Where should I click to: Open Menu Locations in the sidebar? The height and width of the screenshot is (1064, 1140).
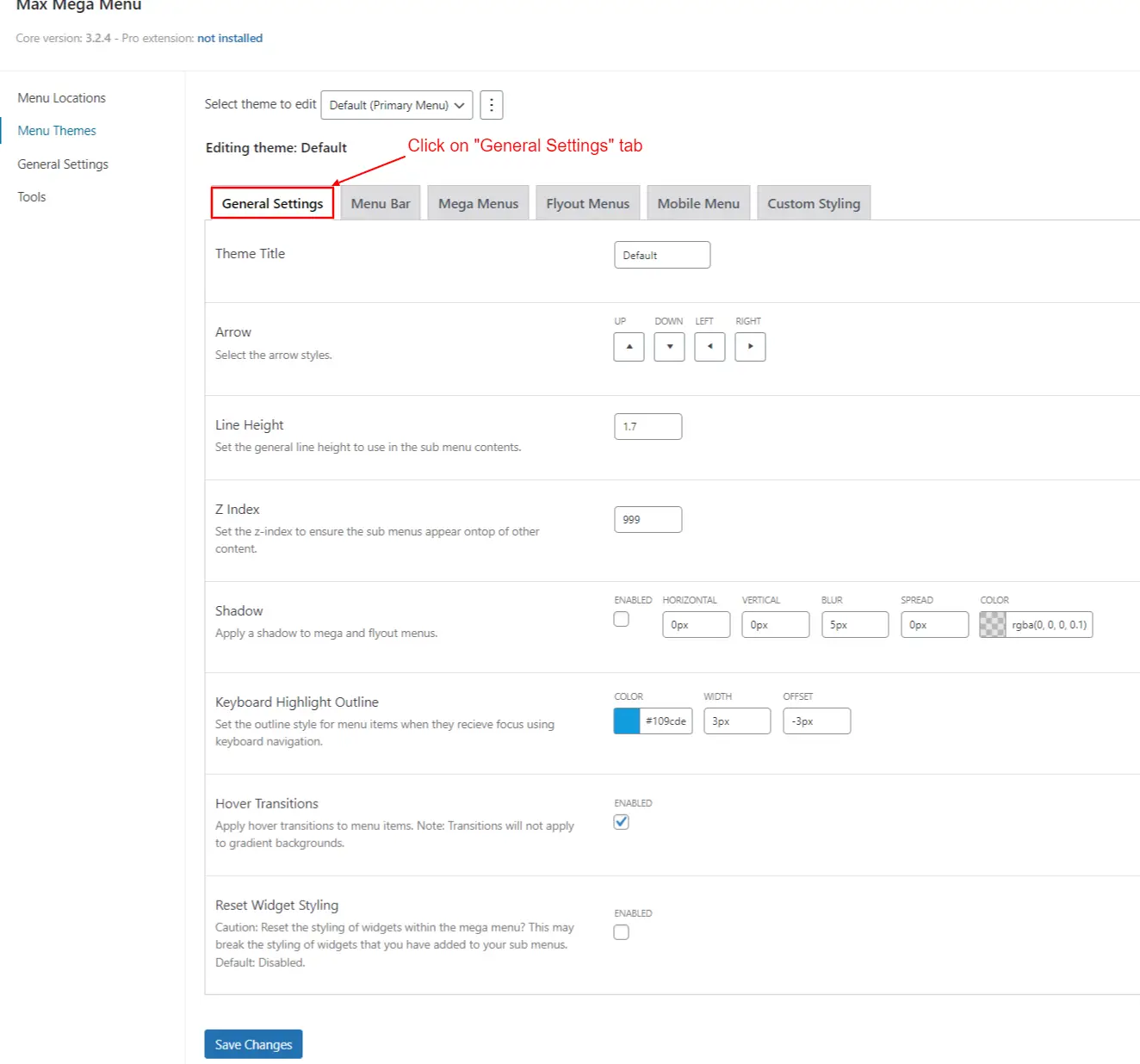coord(61,97)
